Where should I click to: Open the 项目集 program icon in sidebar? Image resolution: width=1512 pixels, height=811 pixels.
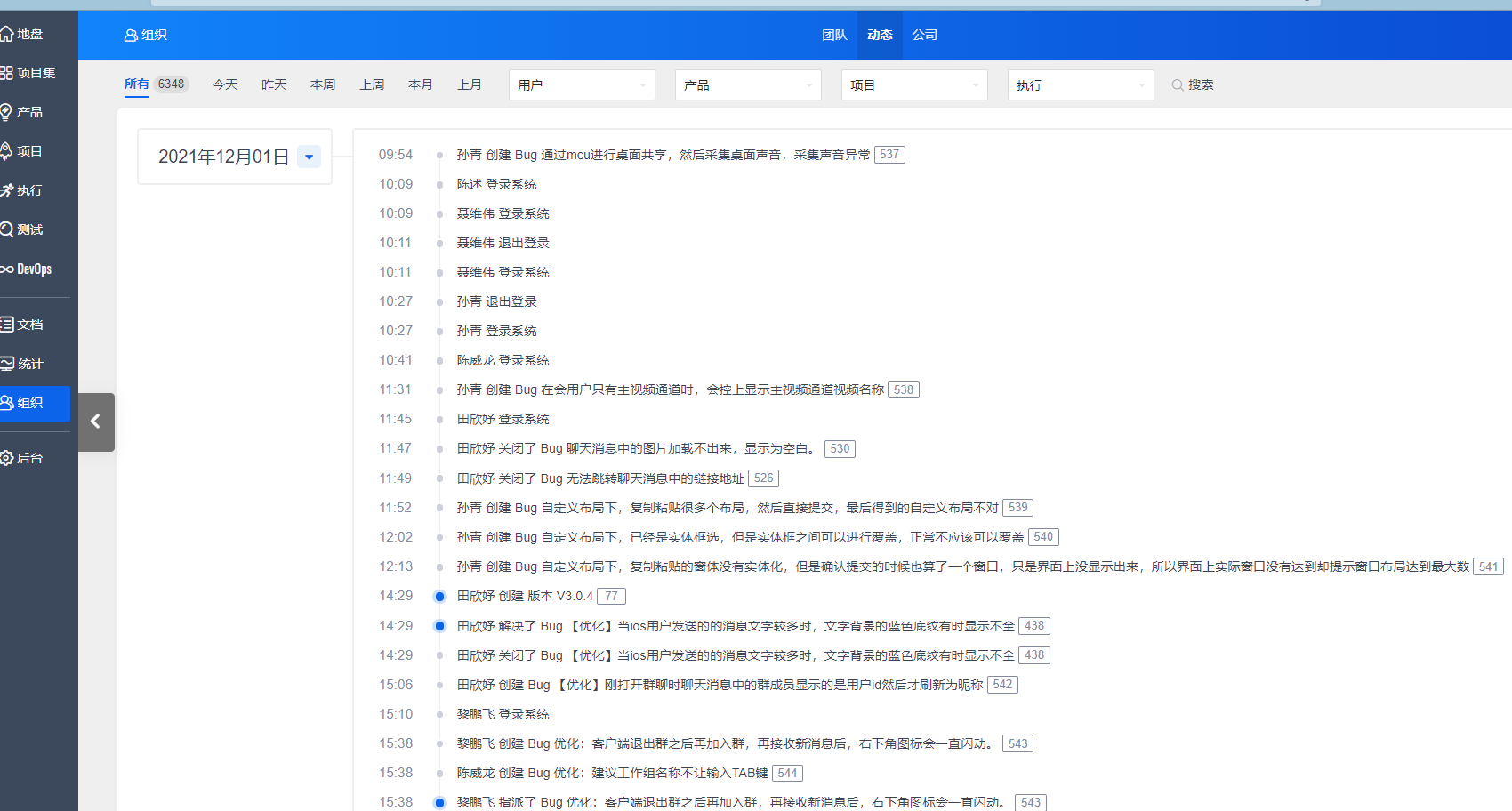click(7, 73)
